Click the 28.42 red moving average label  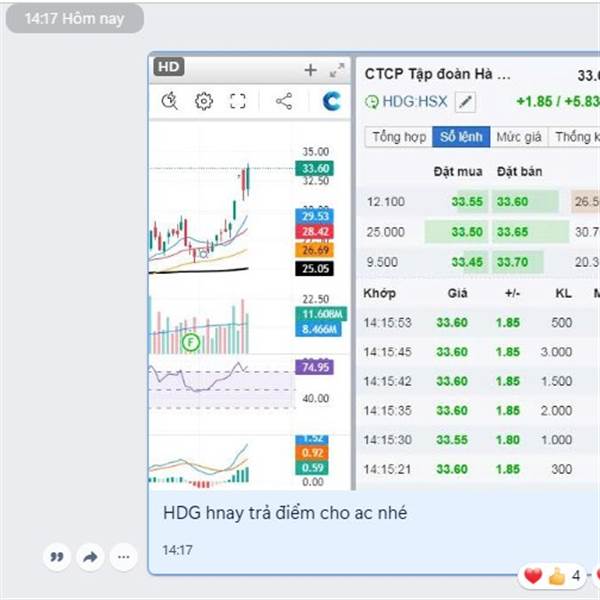(315, 232)
